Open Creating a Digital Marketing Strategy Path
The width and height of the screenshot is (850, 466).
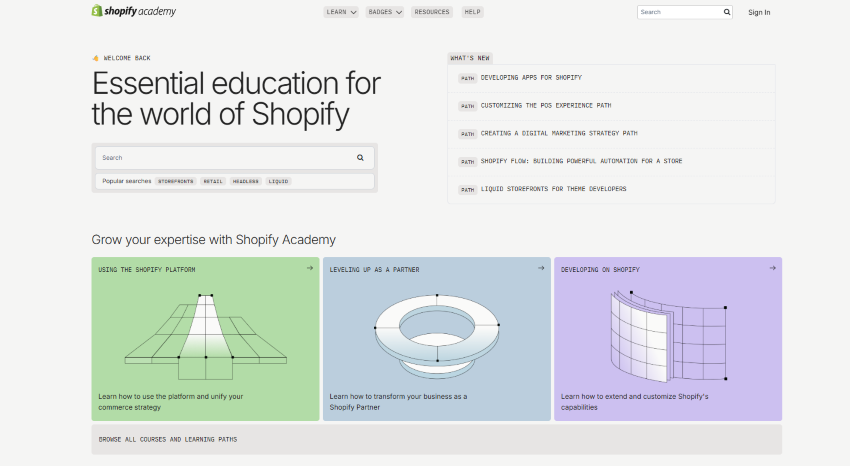pos(559,133)
